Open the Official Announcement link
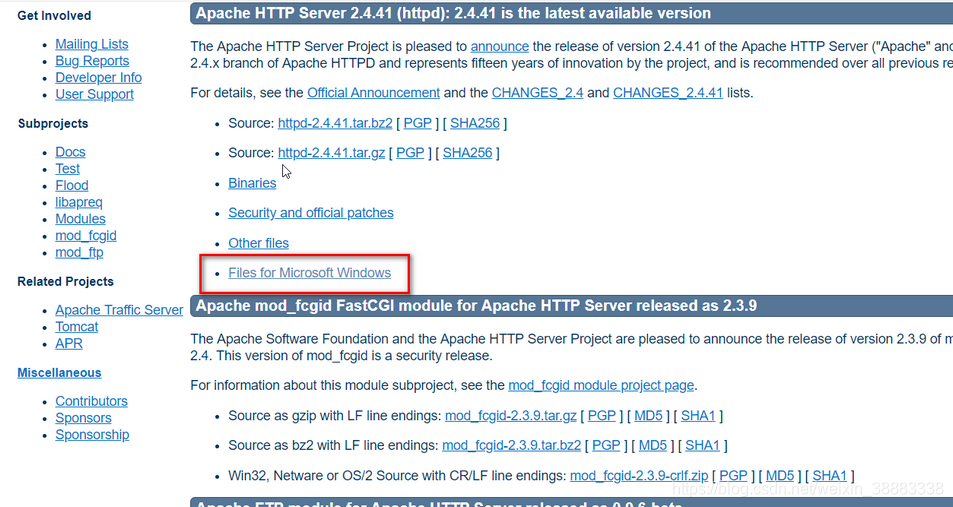Image resolution: width=953 pixels, height=507 pixels. point(373,92)
